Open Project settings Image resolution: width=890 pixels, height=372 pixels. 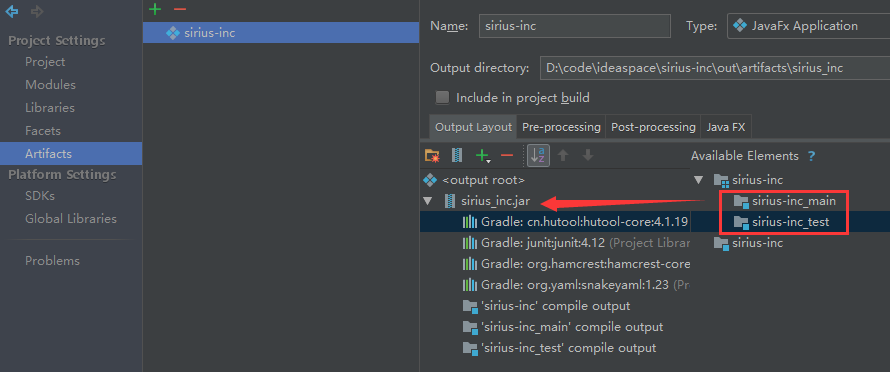[45, 62]
